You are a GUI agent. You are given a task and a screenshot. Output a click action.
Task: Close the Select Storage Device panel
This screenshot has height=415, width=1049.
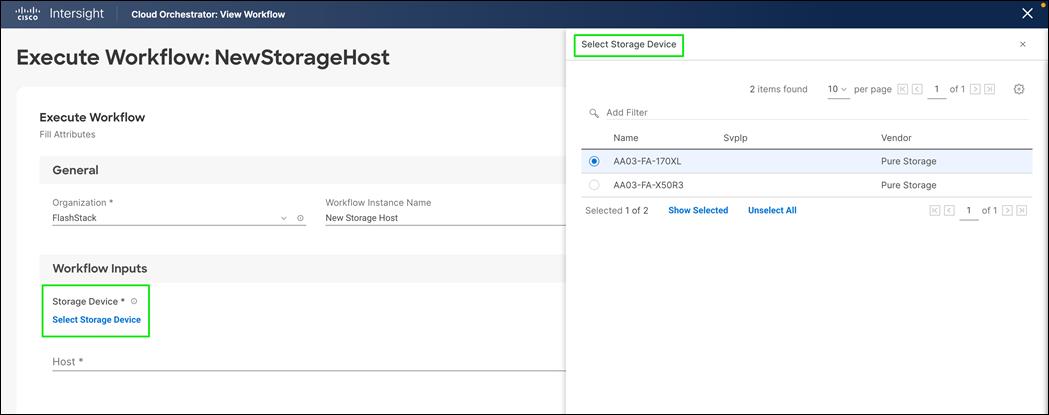pyautogui.click(x=1022, y=45)
